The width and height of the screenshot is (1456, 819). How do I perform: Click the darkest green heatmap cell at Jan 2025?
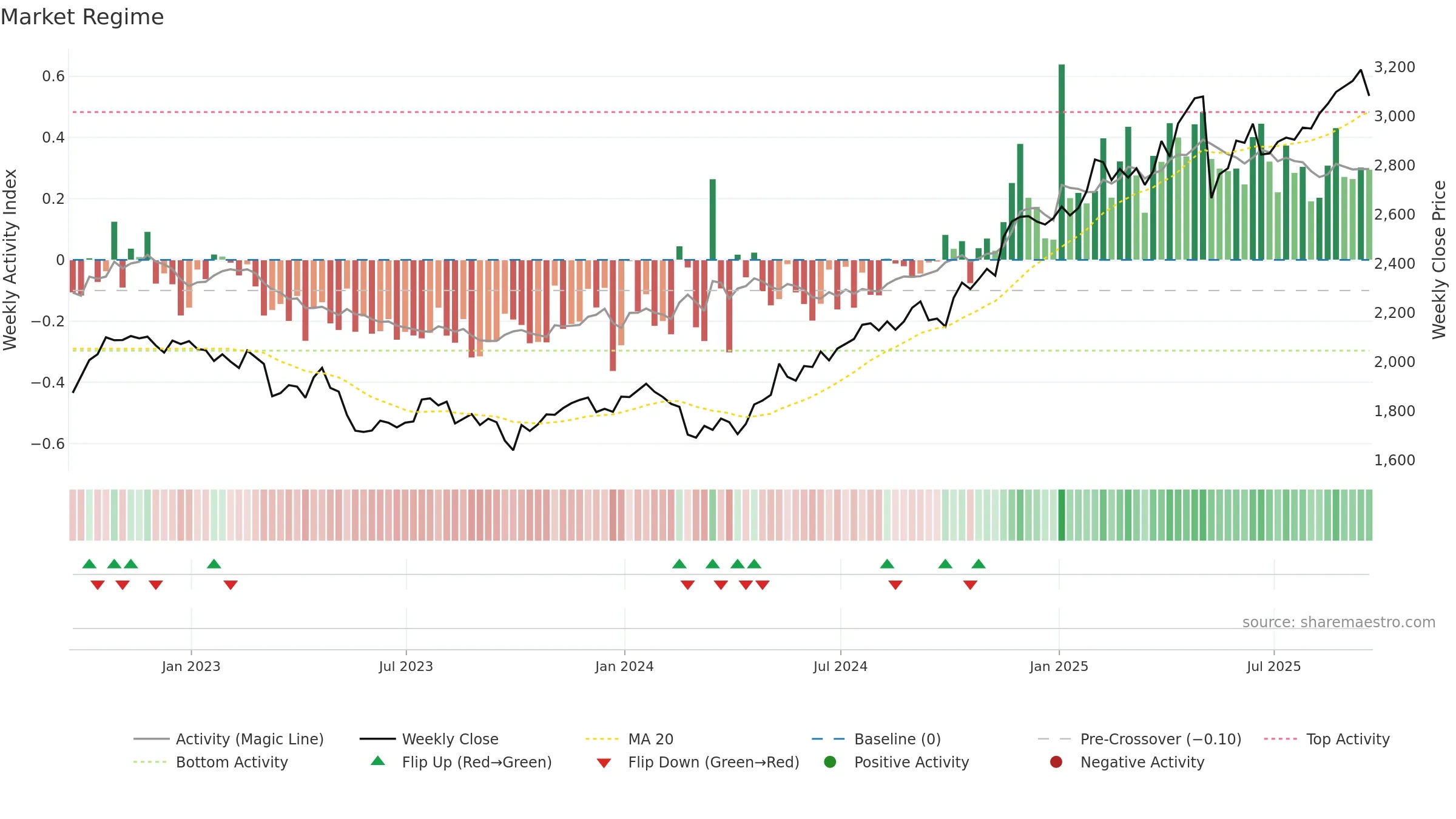point(1062,515)
